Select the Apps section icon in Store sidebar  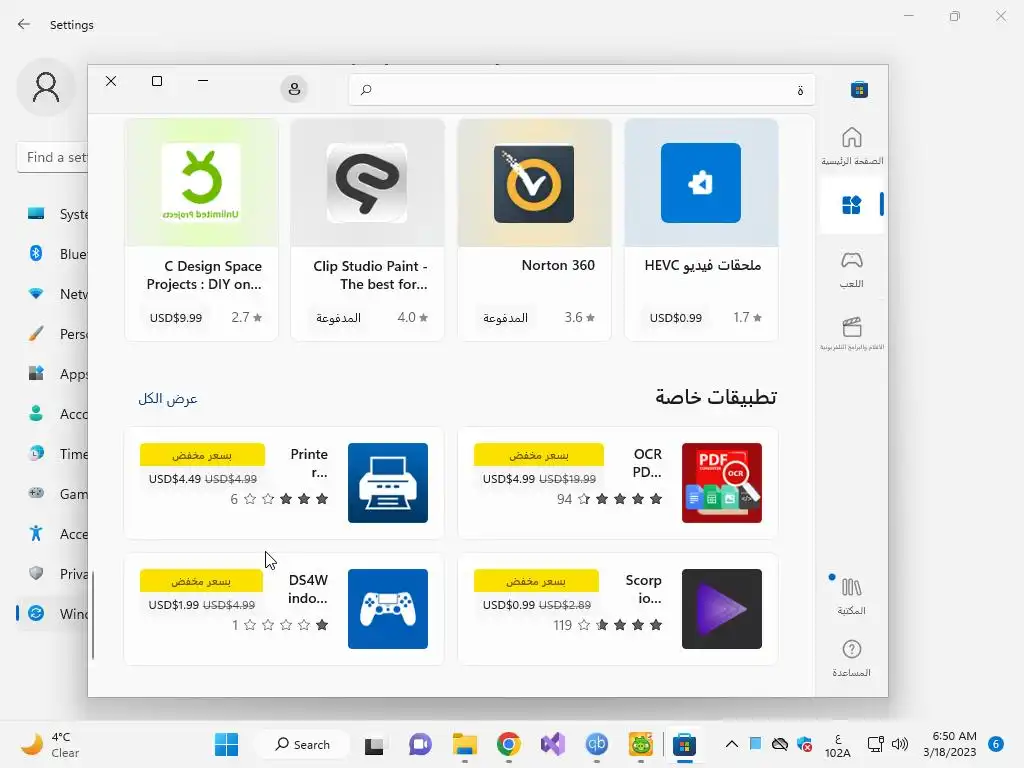point(852,205)
